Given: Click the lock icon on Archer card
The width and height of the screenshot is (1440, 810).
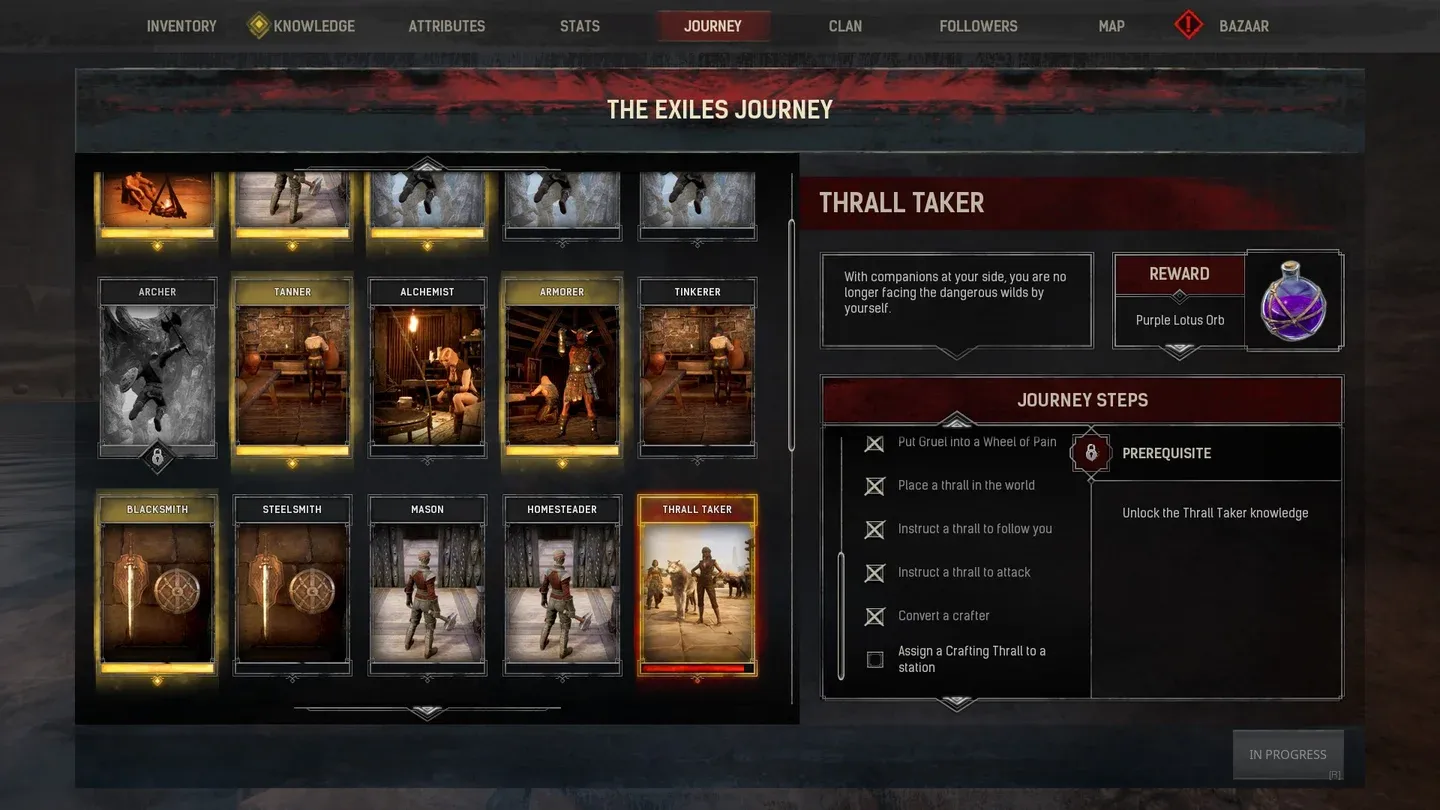Looking at the screenshot, I should tap(157, 457).
